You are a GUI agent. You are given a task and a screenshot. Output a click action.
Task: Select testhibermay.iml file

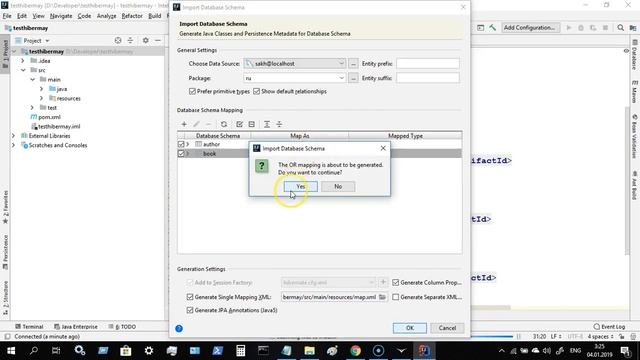tap(56, 127)
